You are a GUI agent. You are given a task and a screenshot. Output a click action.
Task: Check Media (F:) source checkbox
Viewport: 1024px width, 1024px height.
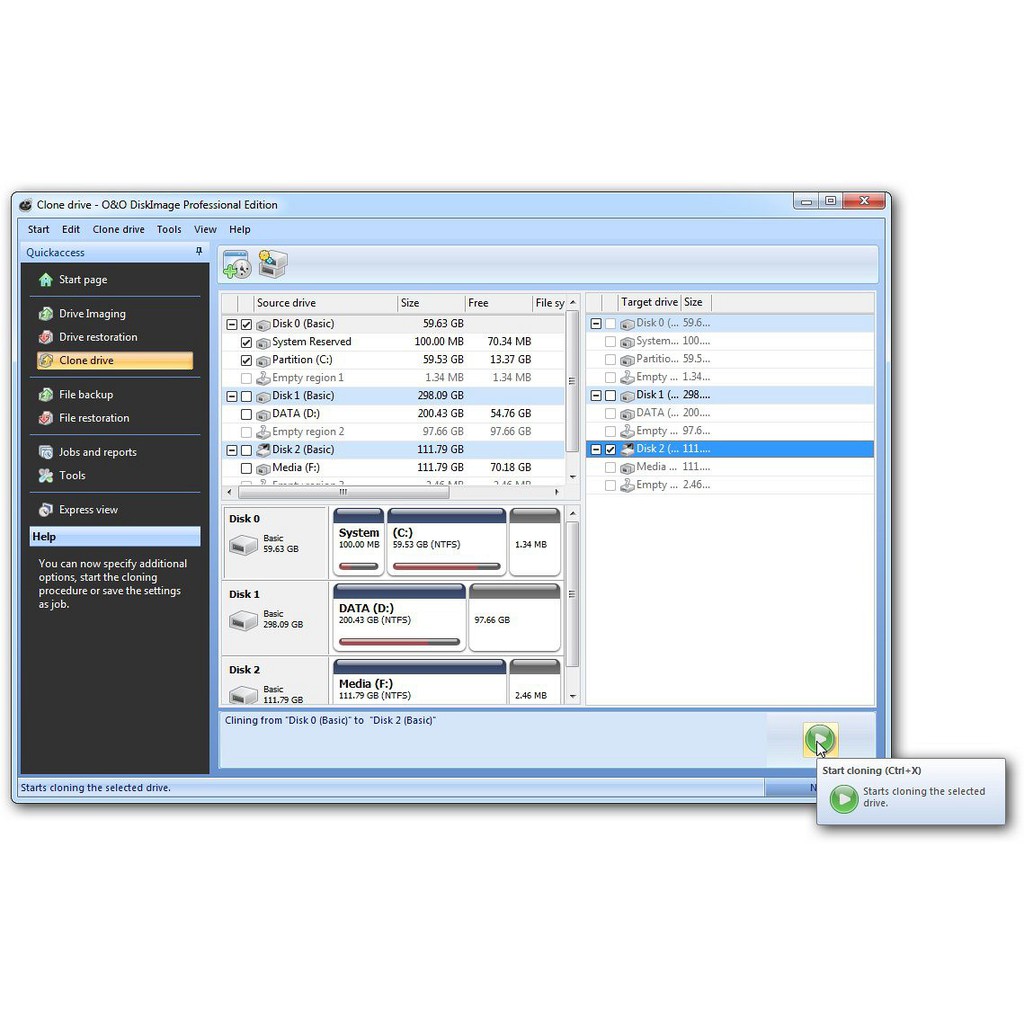[246, 468]
